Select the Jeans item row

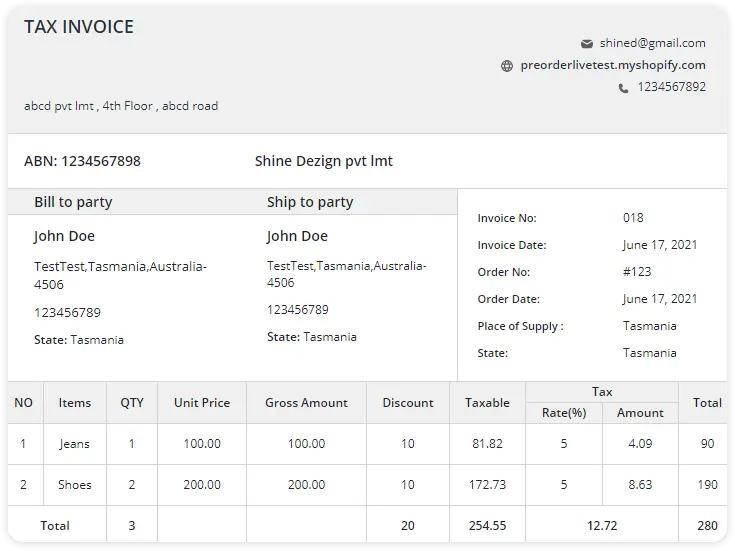pos(75,444)
